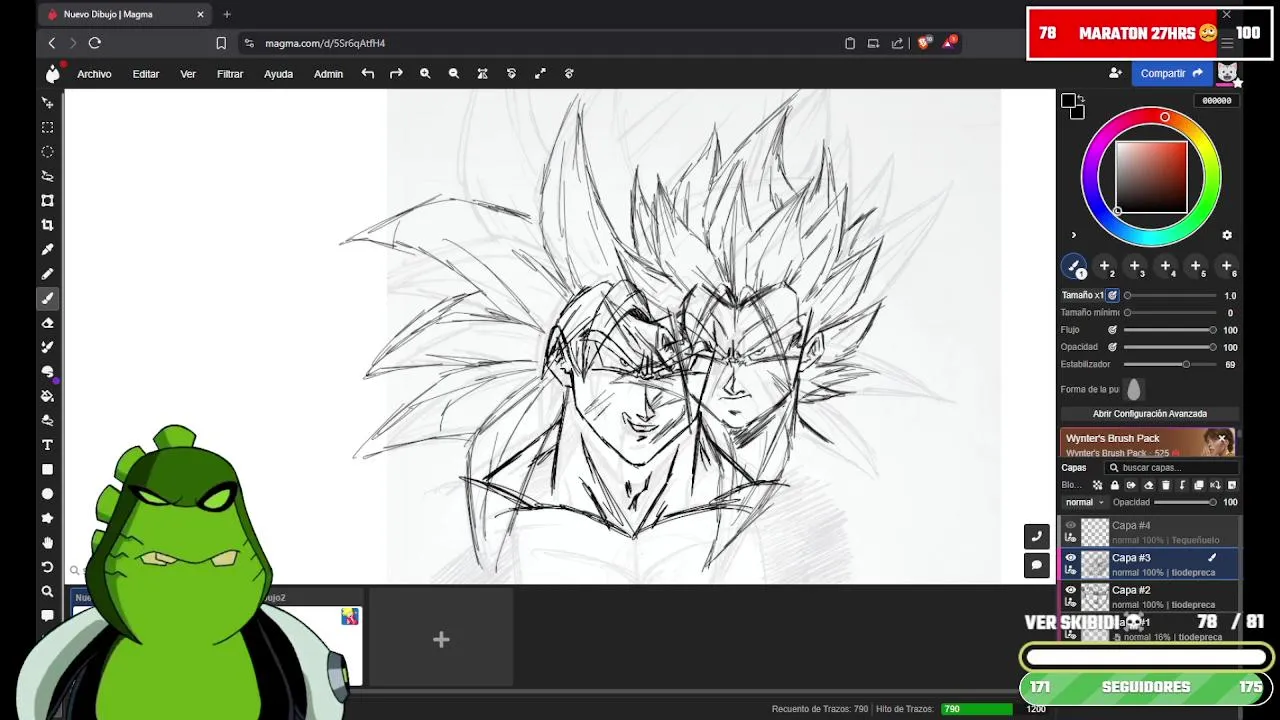Hide layer Capa #2
Viewport: 1280px width, 720px height.
coord(1071,590)
